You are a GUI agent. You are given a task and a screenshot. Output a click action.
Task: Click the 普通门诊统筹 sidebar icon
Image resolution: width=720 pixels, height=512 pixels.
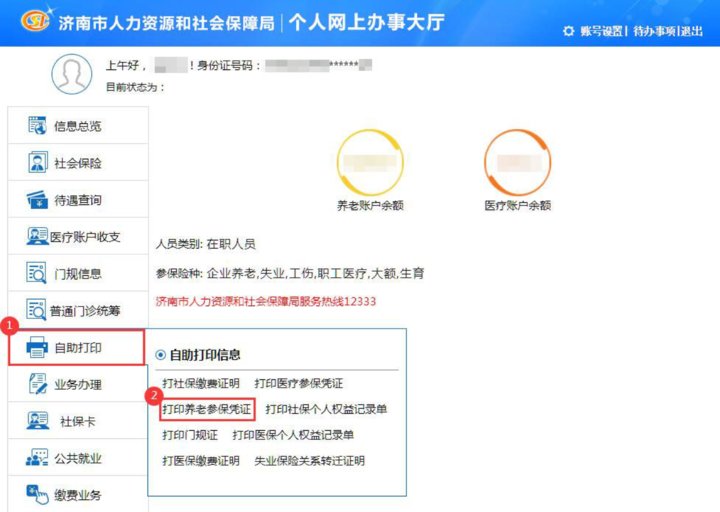36,310
